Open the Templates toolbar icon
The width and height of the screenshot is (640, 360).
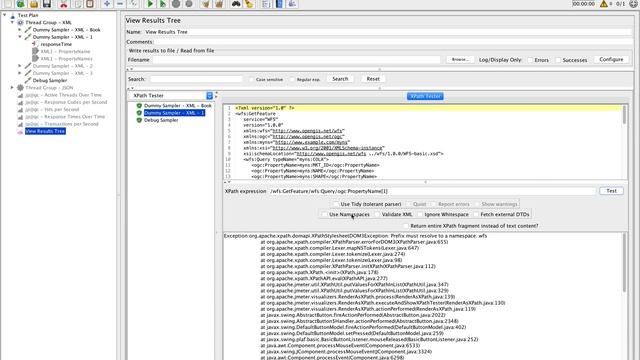click(x=20, y=4)
